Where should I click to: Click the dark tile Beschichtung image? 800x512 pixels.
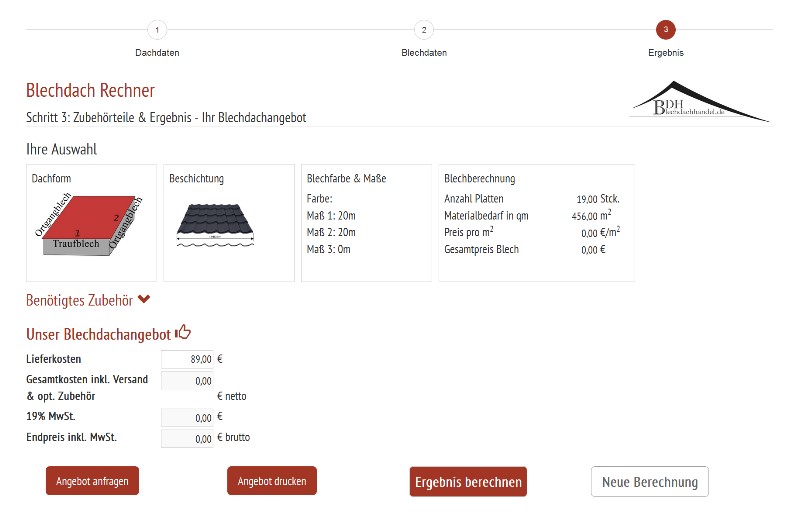click(217, 223)
